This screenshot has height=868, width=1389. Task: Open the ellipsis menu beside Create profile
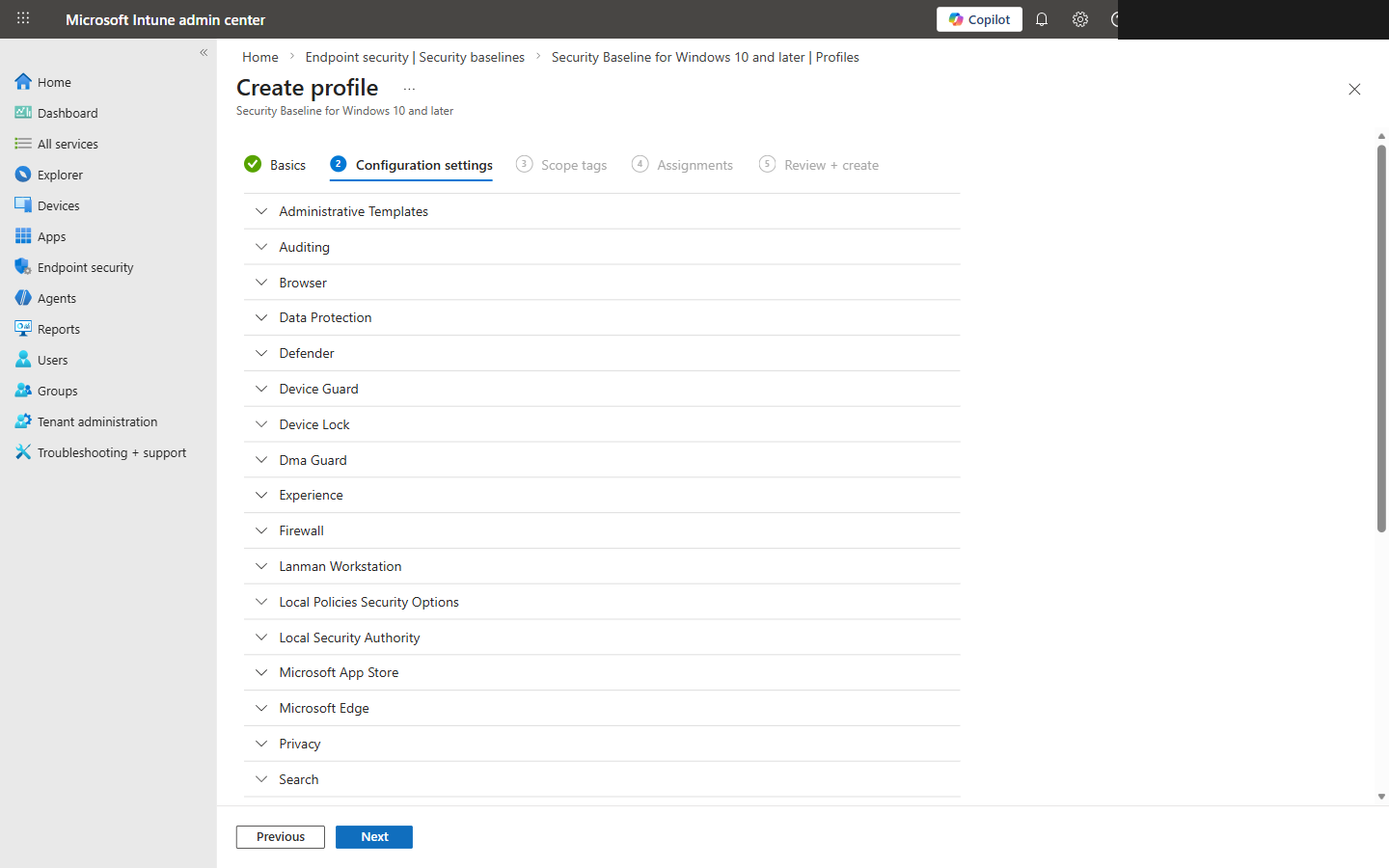[409, 88]
